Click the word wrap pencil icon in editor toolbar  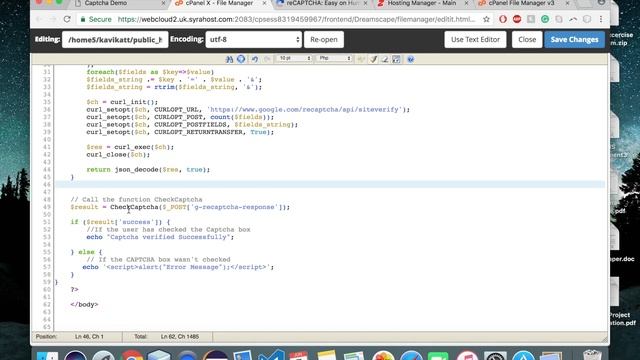(384, 59)
